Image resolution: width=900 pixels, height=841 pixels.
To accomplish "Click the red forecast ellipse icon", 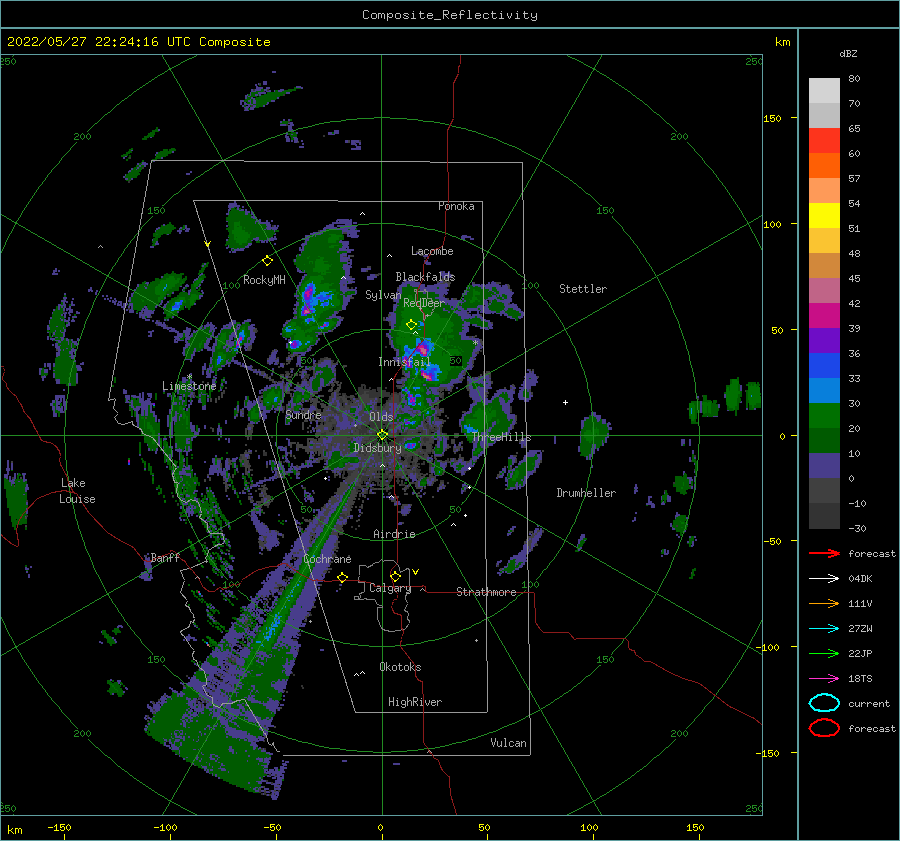I will [824, 728].
